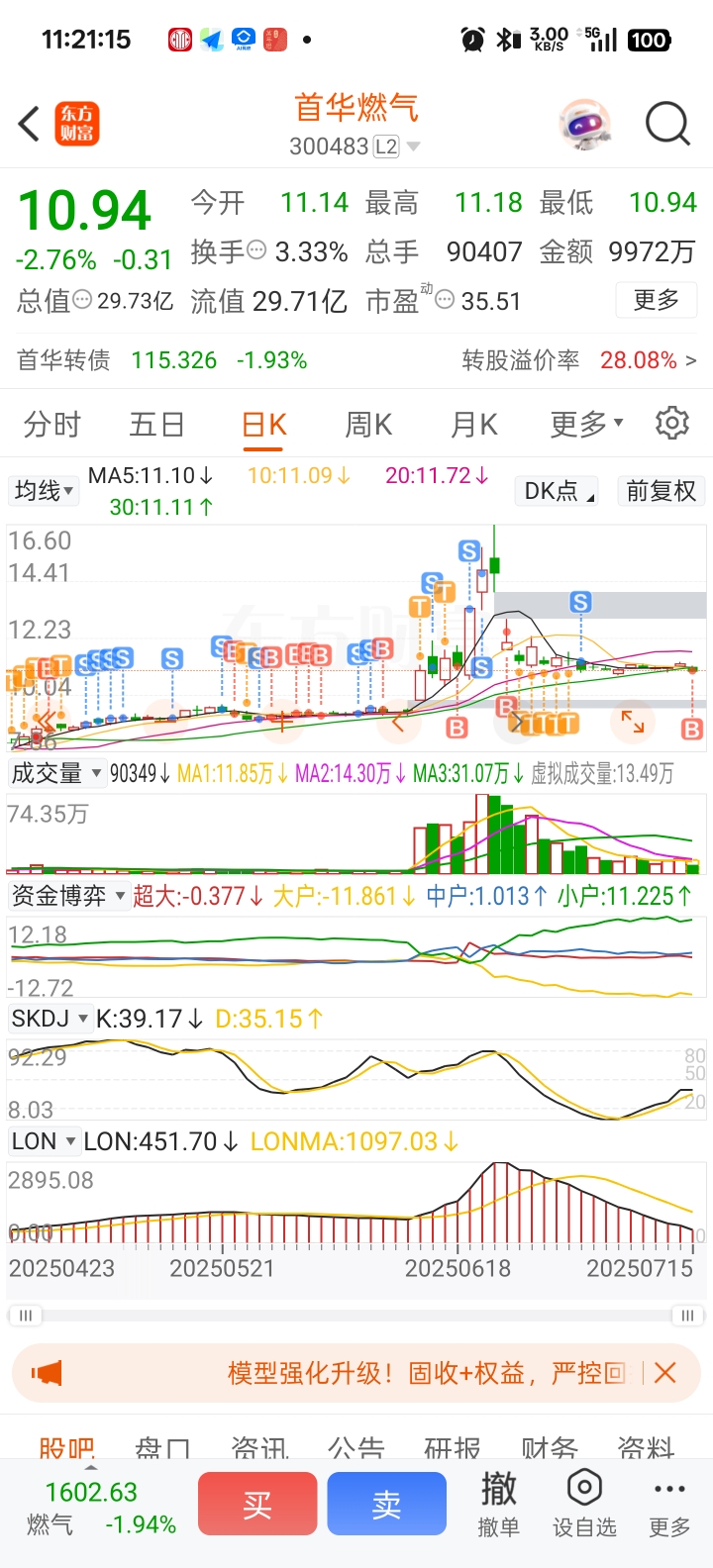Viewport: 713px width, 1568px height.
Task: Open the 资料 tab
Action: [646, 1448]
